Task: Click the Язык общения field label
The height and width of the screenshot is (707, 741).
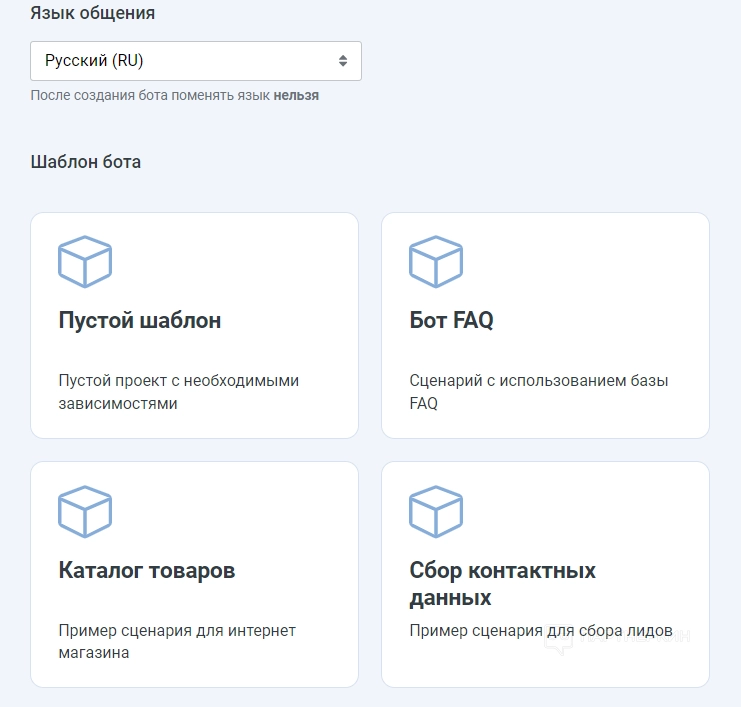Action: point(93,13)
